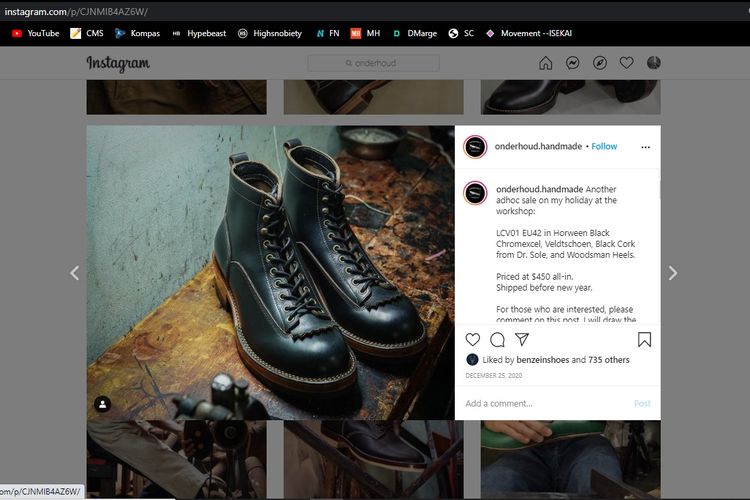This screenshot has height=500, width=750.
Task: Click the Instagram home icon
Action: point(545,63)
